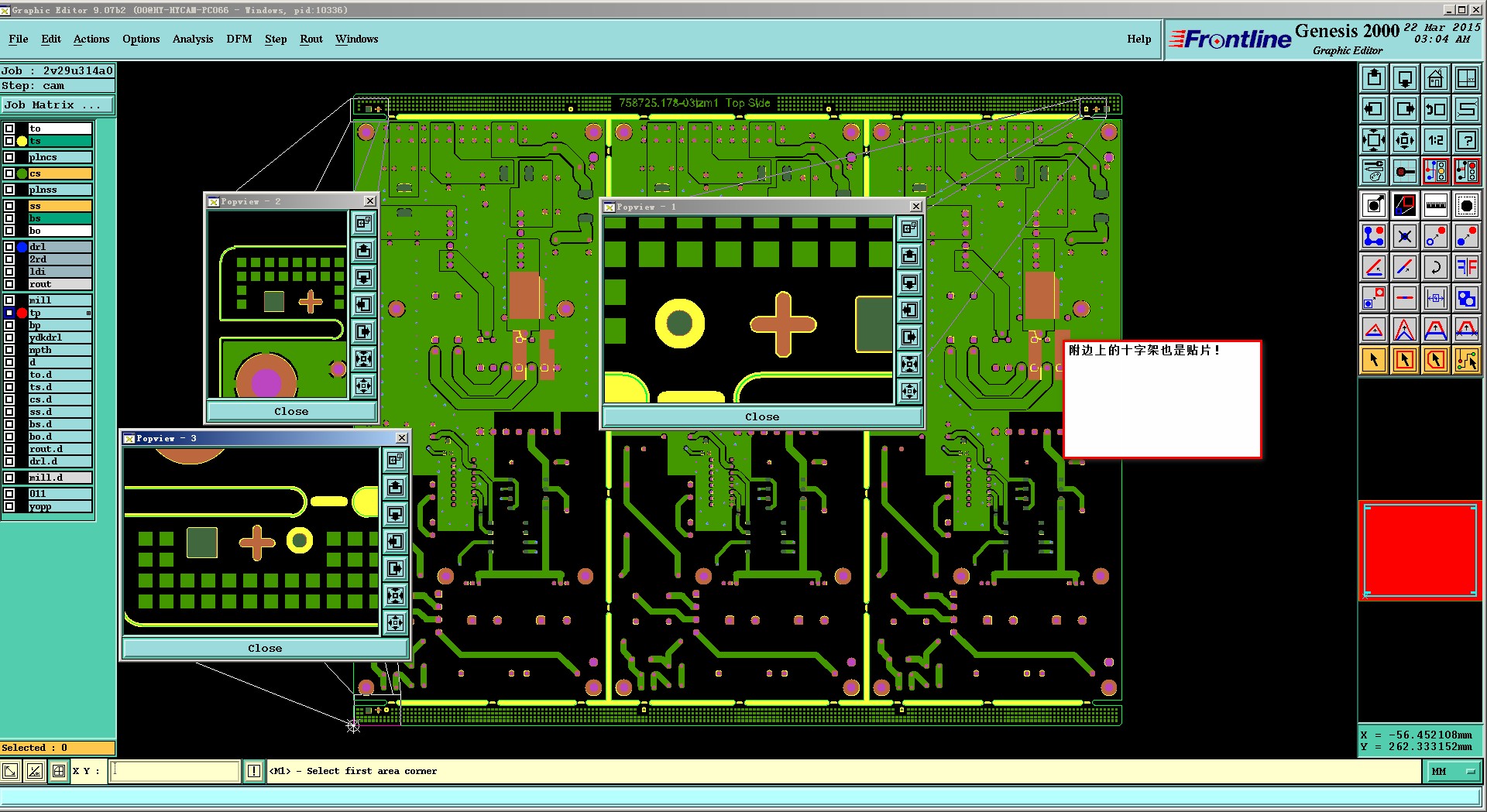Click the rotate curved-arrow tool icon
This screenshot has height=812, width=1487.
click(1435, 267)
